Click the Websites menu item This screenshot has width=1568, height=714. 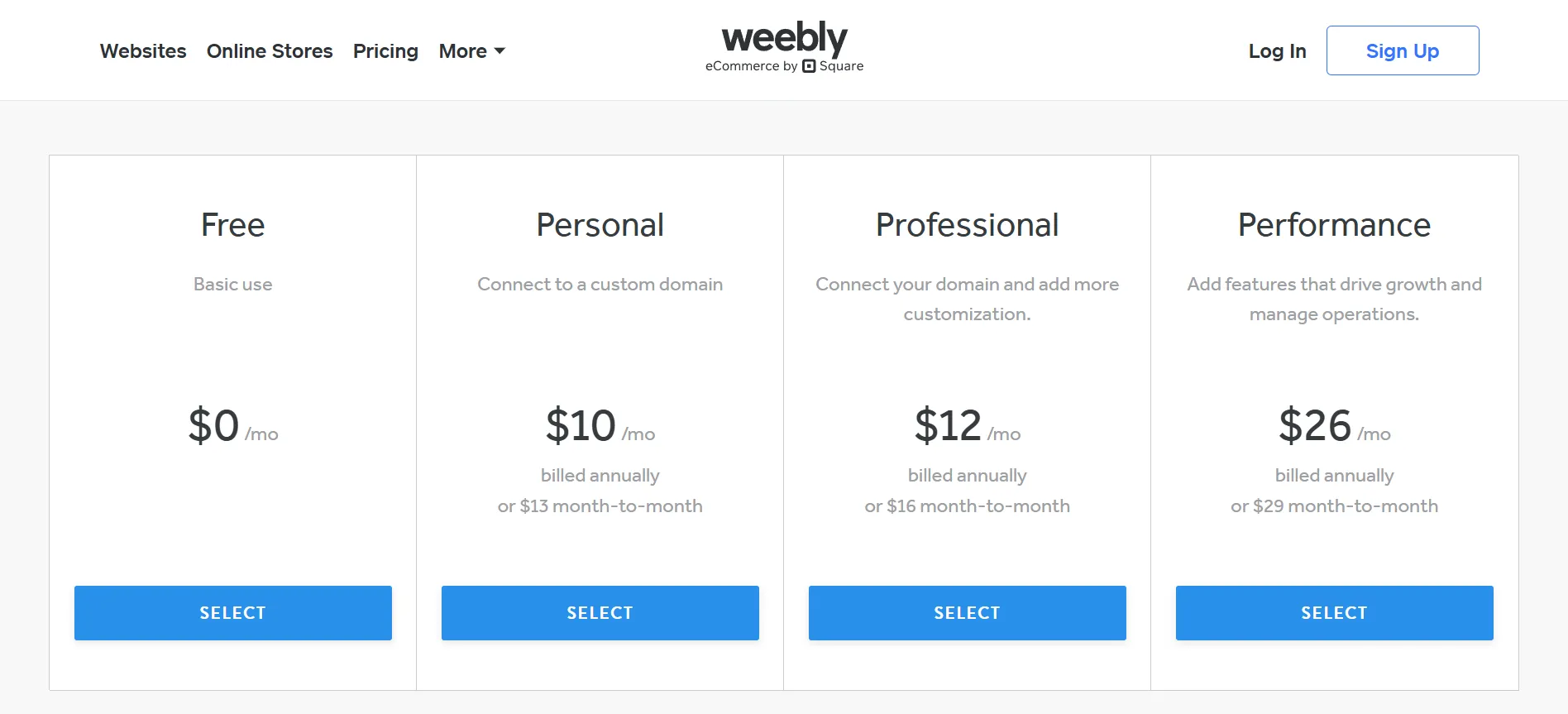pos(142,50)
